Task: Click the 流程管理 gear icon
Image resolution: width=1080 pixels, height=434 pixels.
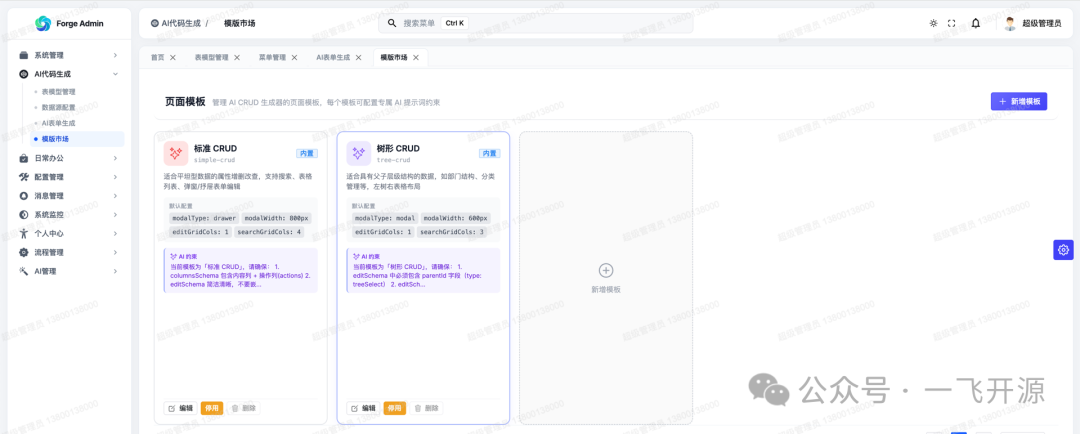Action: (x=24, y=252)
